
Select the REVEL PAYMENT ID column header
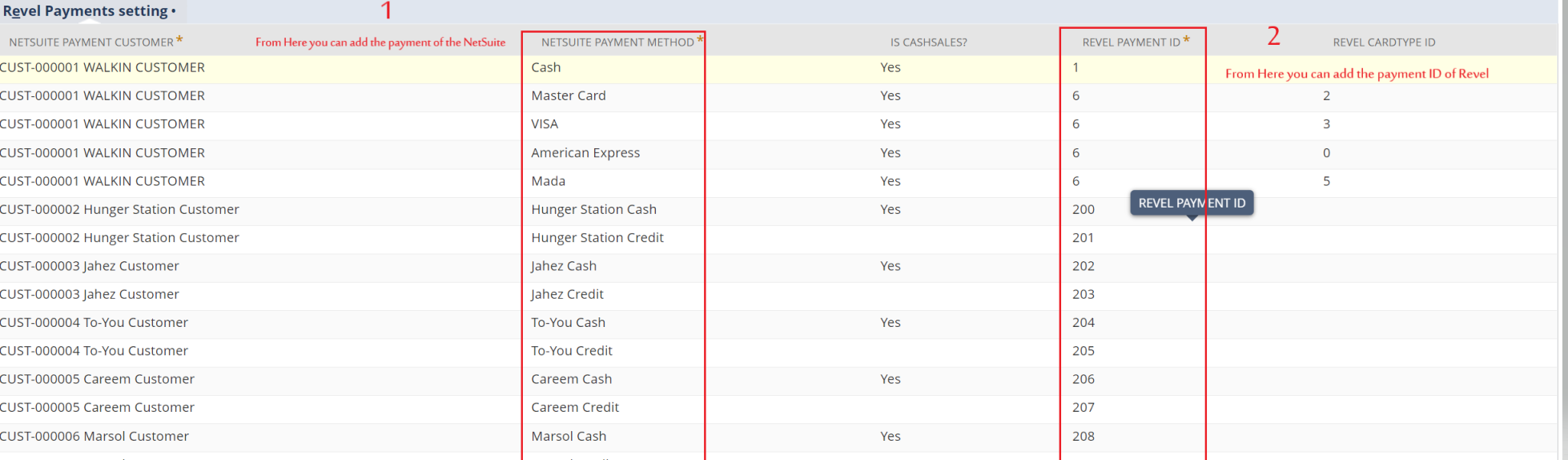(1131, 42)
